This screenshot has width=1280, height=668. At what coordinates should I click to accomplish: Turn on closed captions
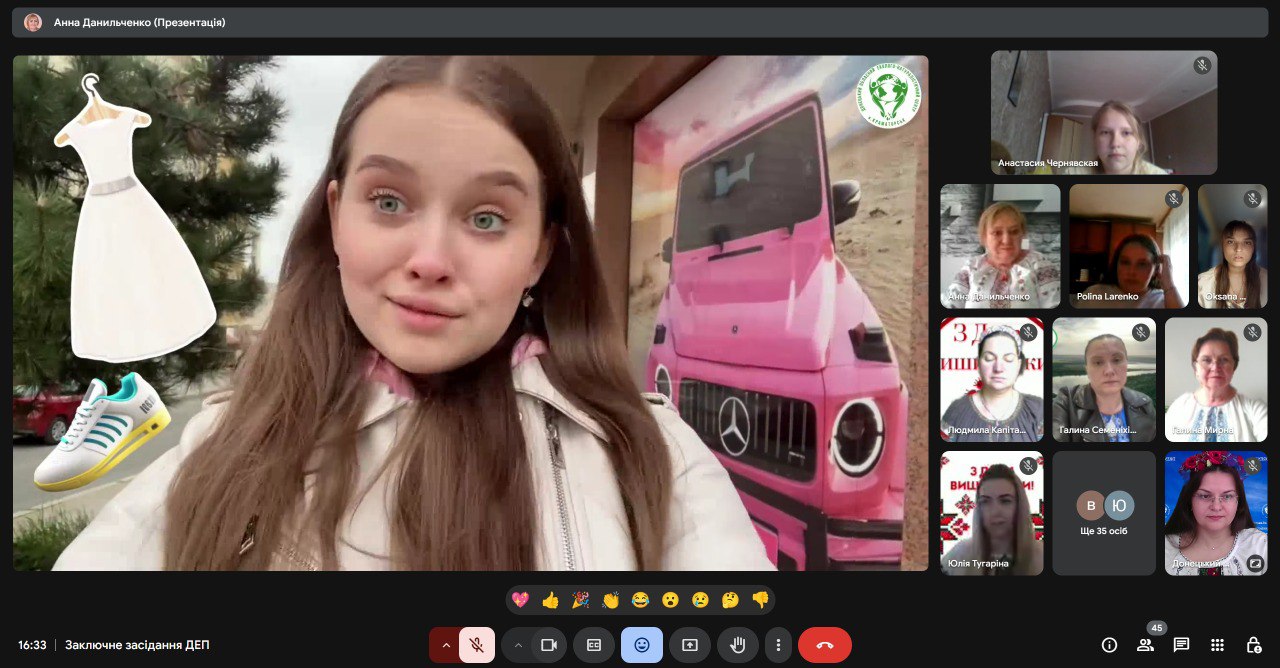593,645
